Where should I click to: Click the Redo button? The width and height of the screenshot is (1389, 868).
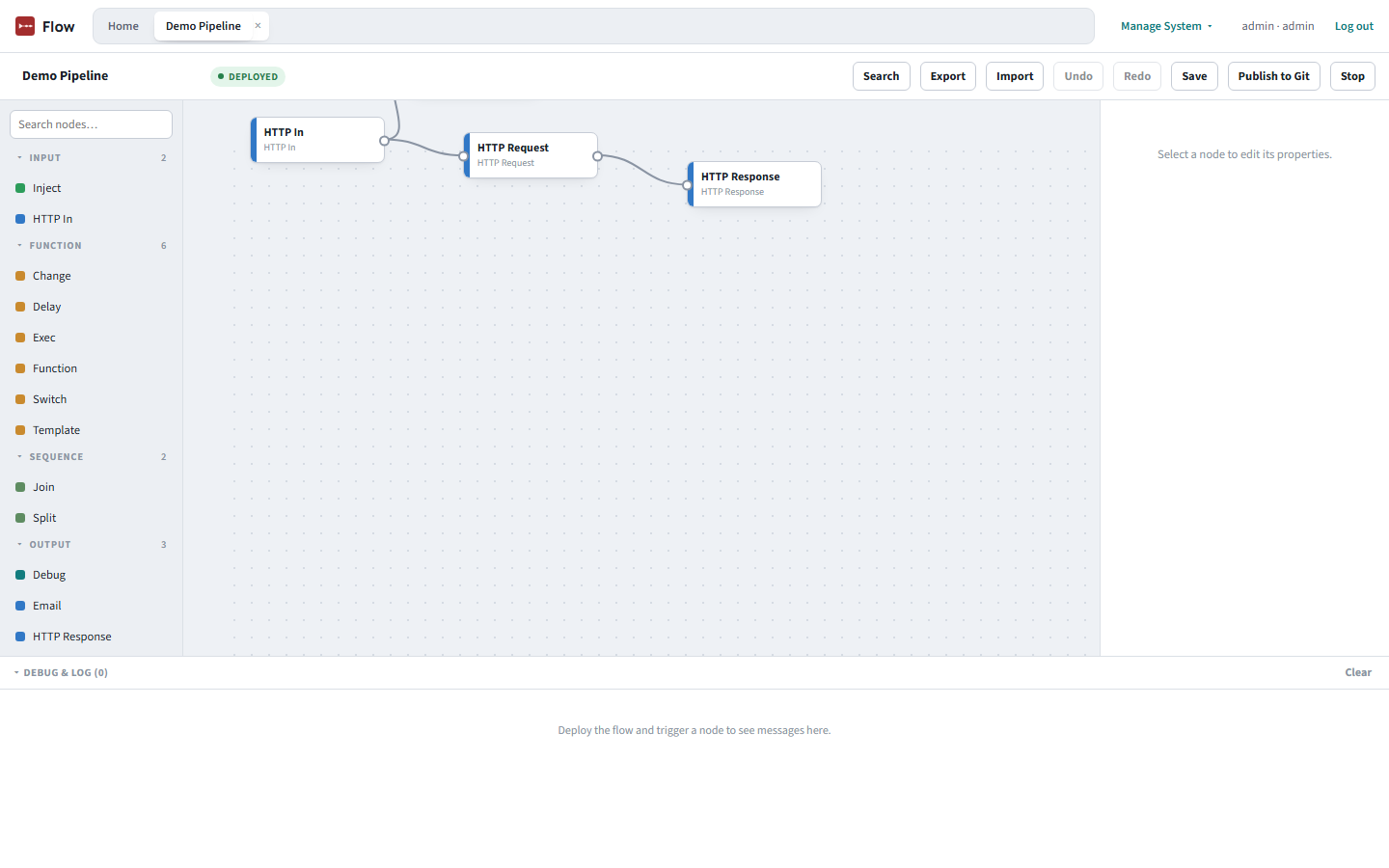tap(1137, 76)
